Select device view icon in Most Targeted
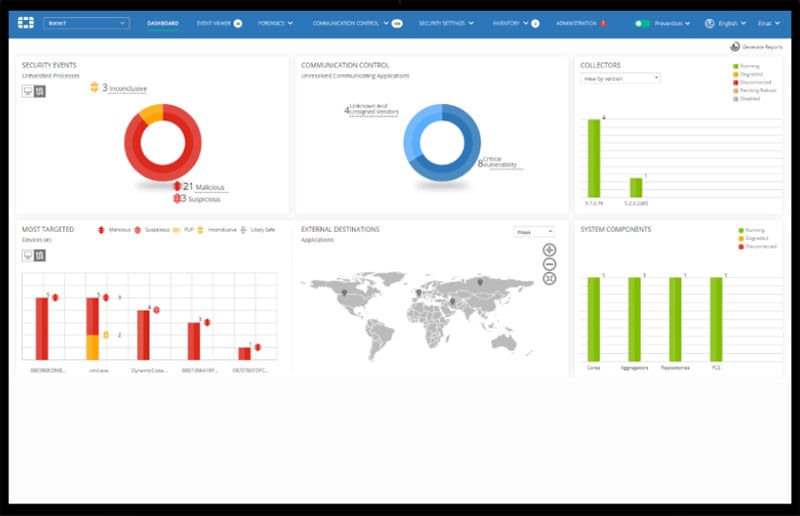 coord(29,255)
